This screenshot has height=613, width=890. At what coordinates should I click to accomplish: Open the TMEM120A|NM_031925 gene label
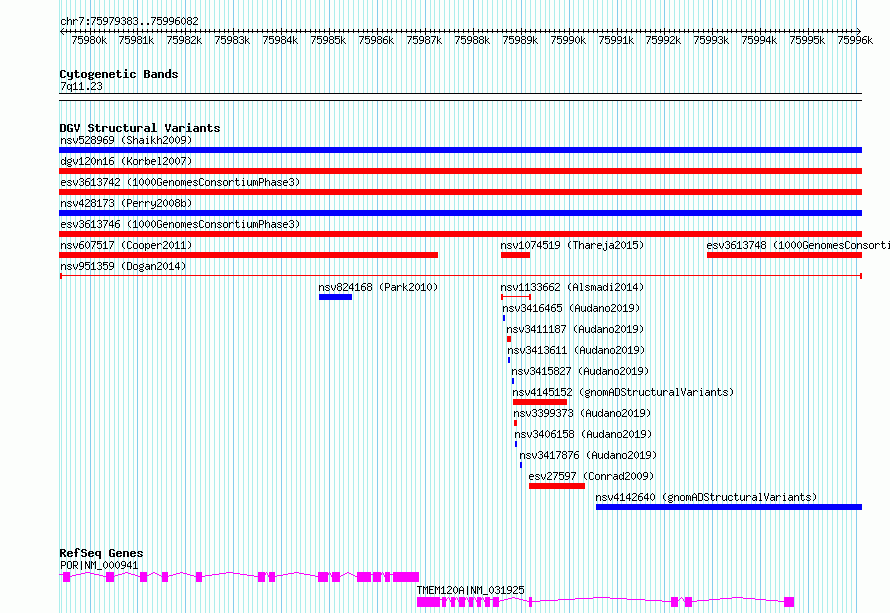coord(471,590)
